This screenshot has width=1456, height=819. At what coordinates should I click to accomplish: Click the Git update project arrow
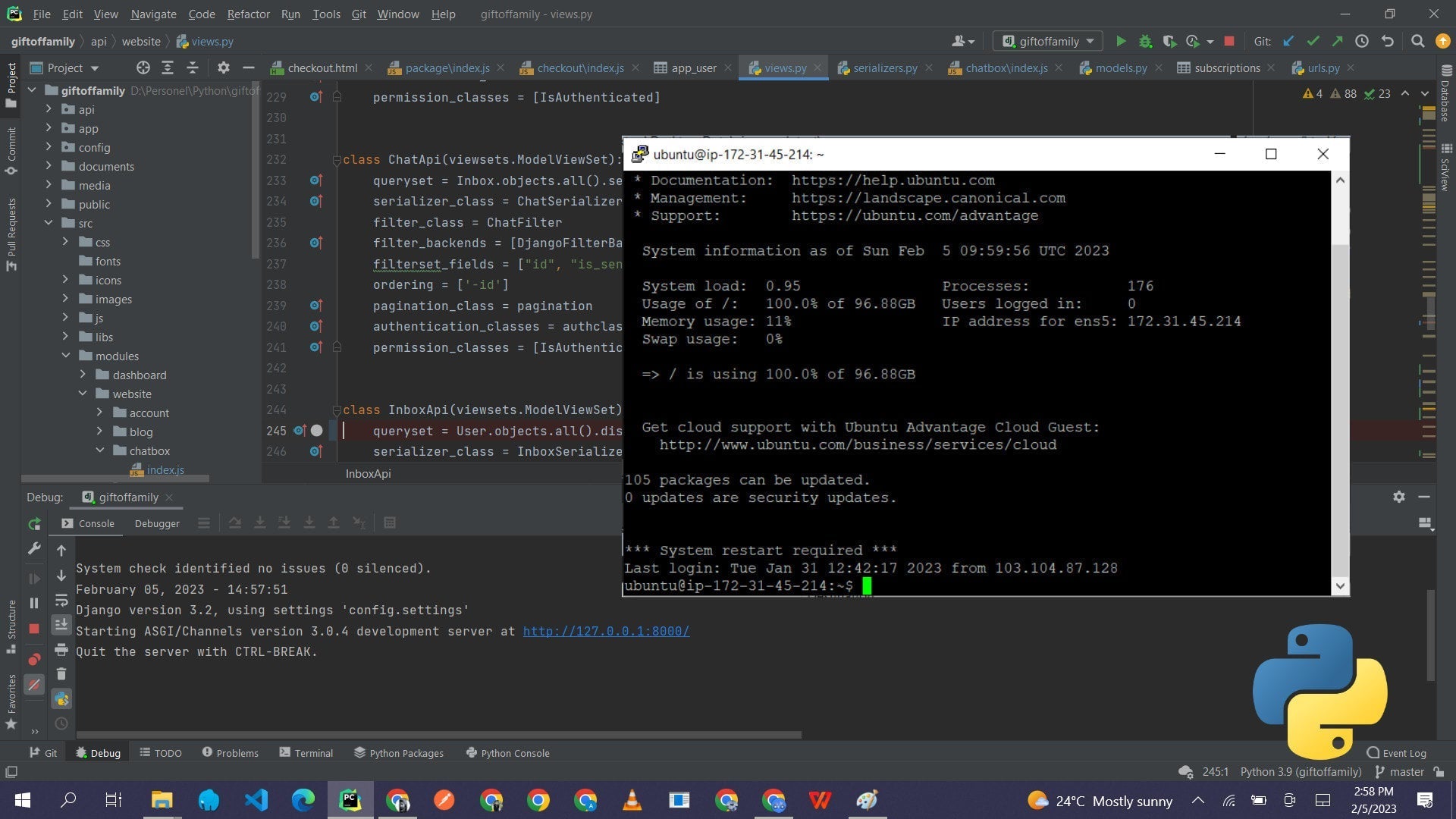pyautogui.click(x=1288, y=41)
